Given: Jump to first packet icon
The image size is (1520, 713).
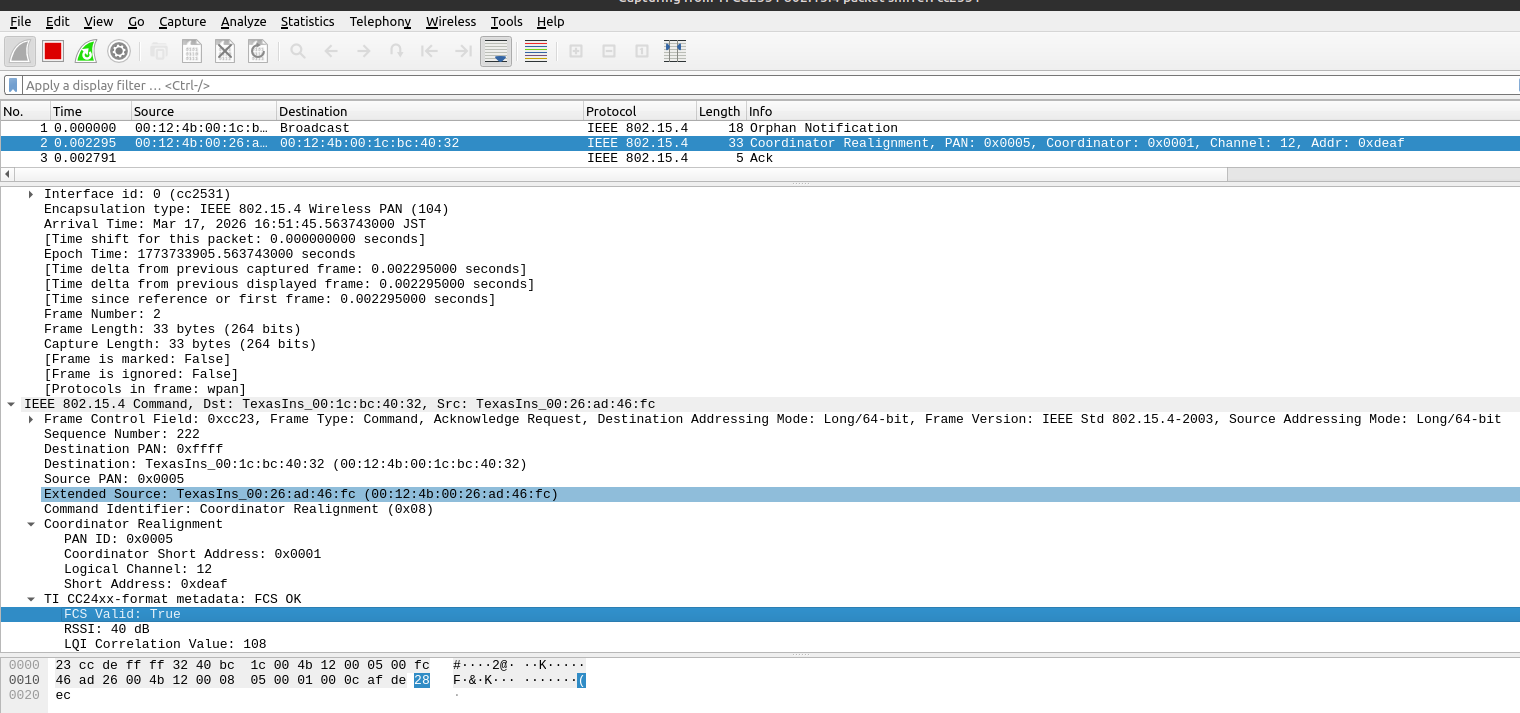Looking at the screenshot, I should (x=430, y=51).
